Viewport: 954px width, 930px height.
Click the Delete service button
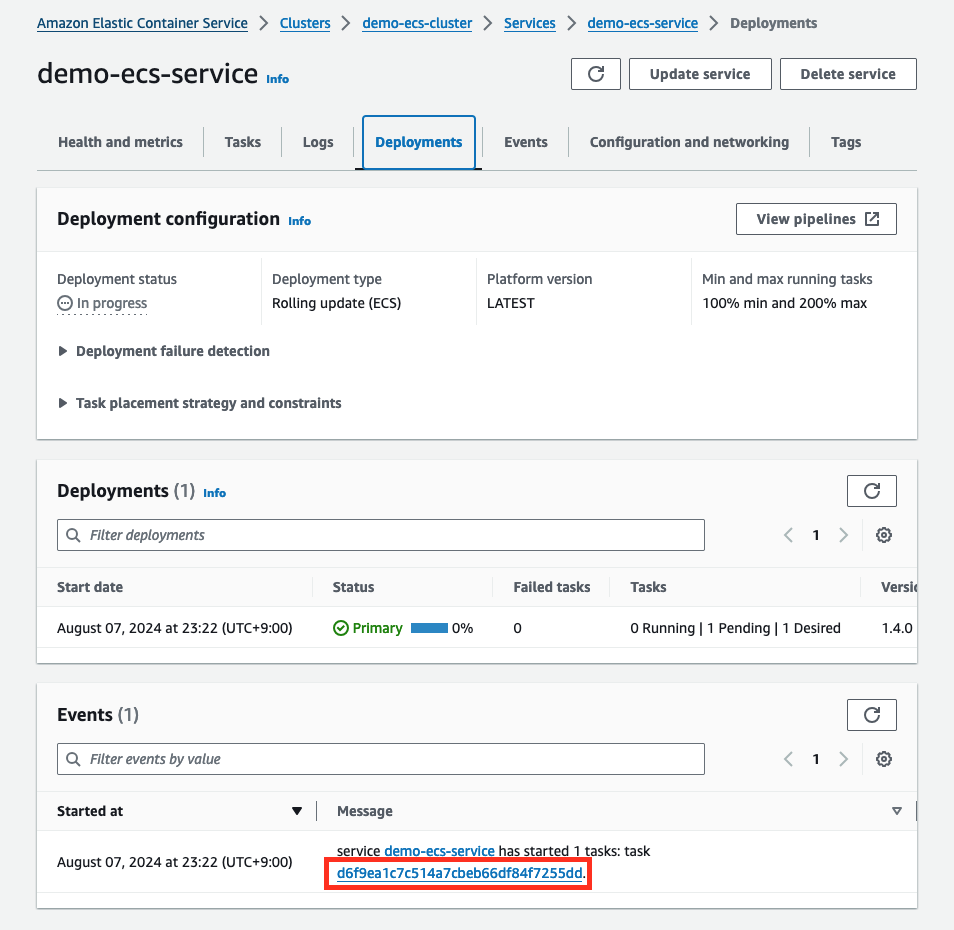848,74
